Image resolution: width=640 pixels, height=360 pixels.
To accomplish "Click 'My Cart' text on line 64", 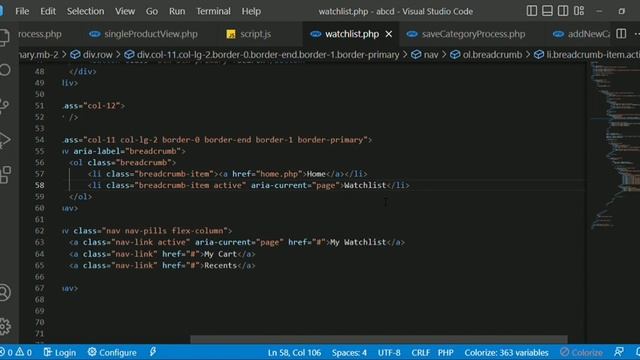I will pyautogui.click(x=220, y=254).
